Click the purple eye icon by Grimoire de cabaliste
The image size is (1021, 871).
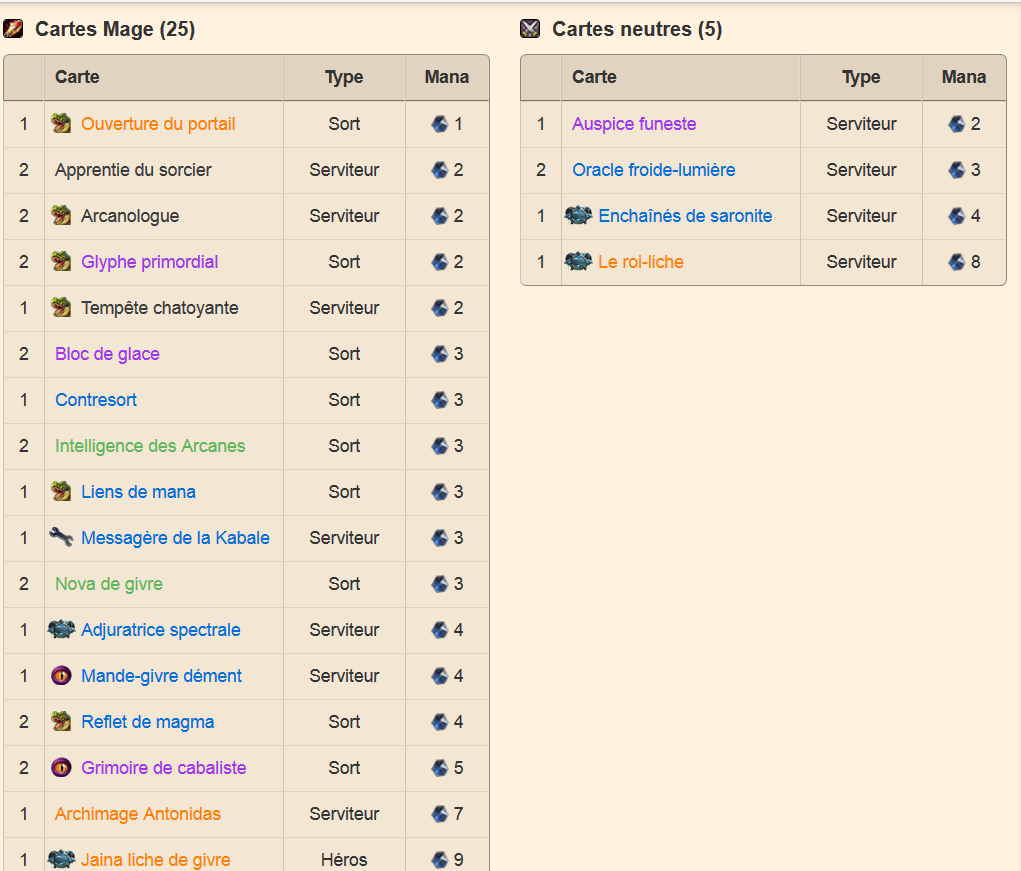pyautogui.click(x=61, y=767)
